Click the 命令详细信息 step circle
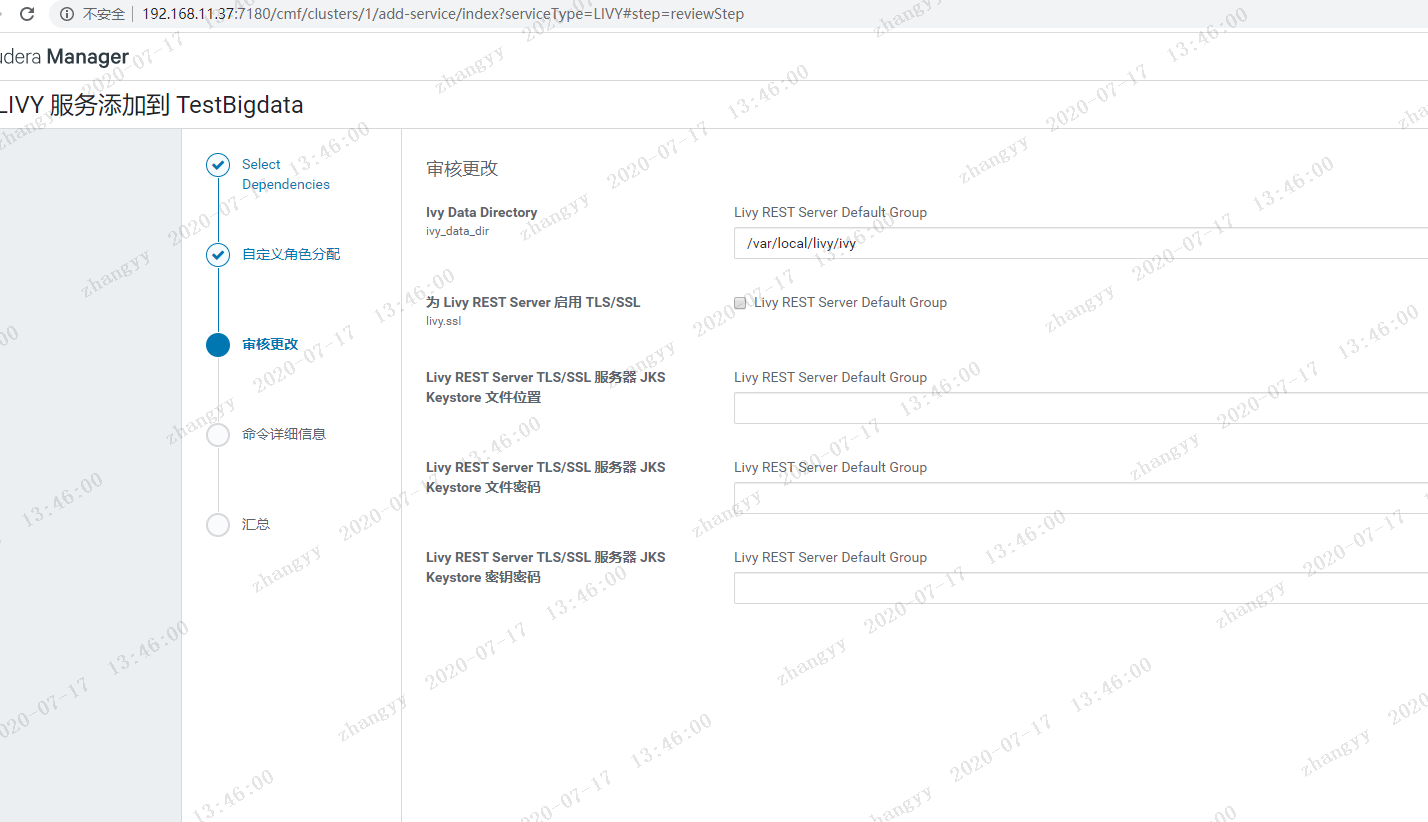This screenshot has width=1428, height=822. point(218,435)
